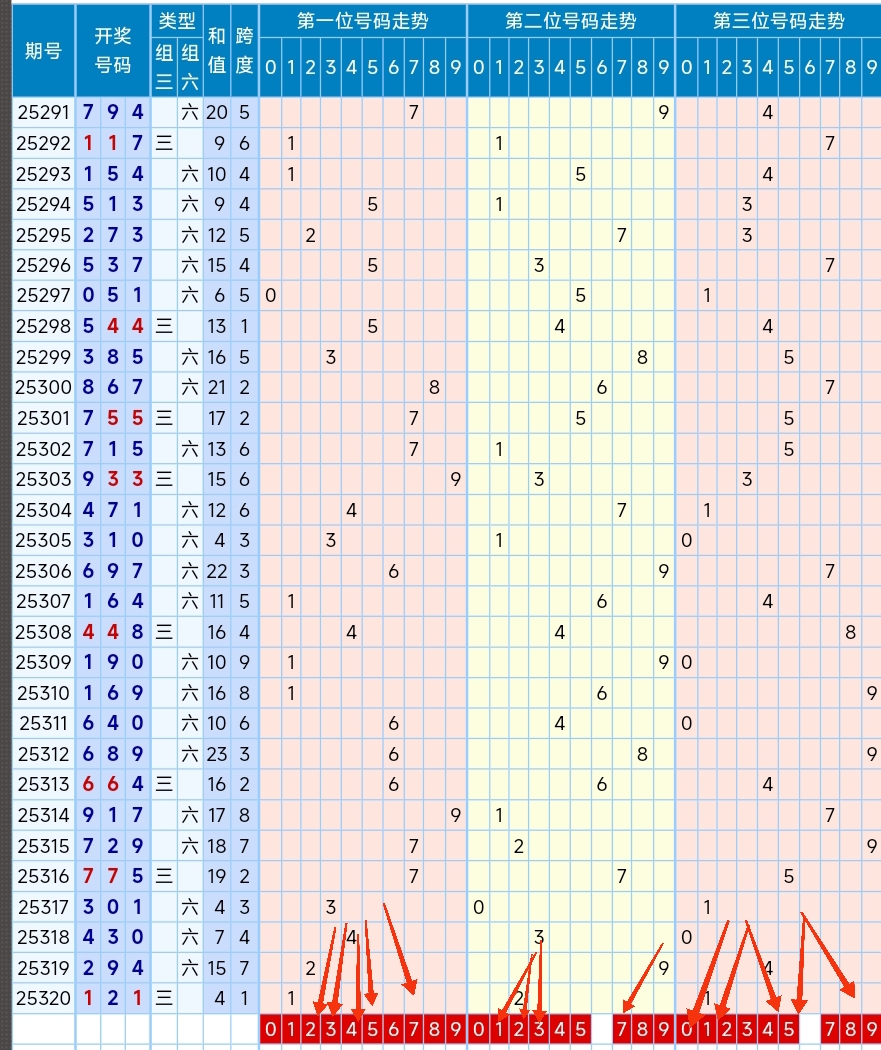Image resolution: width=881 pixels, height=1050 pixels.
Task: Pick digit 9 in second-position selection row
Action: (663, 1029)
